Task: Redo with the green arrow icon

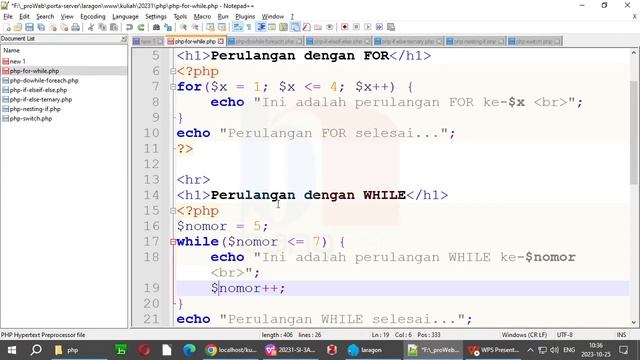Action: [140, 27]
